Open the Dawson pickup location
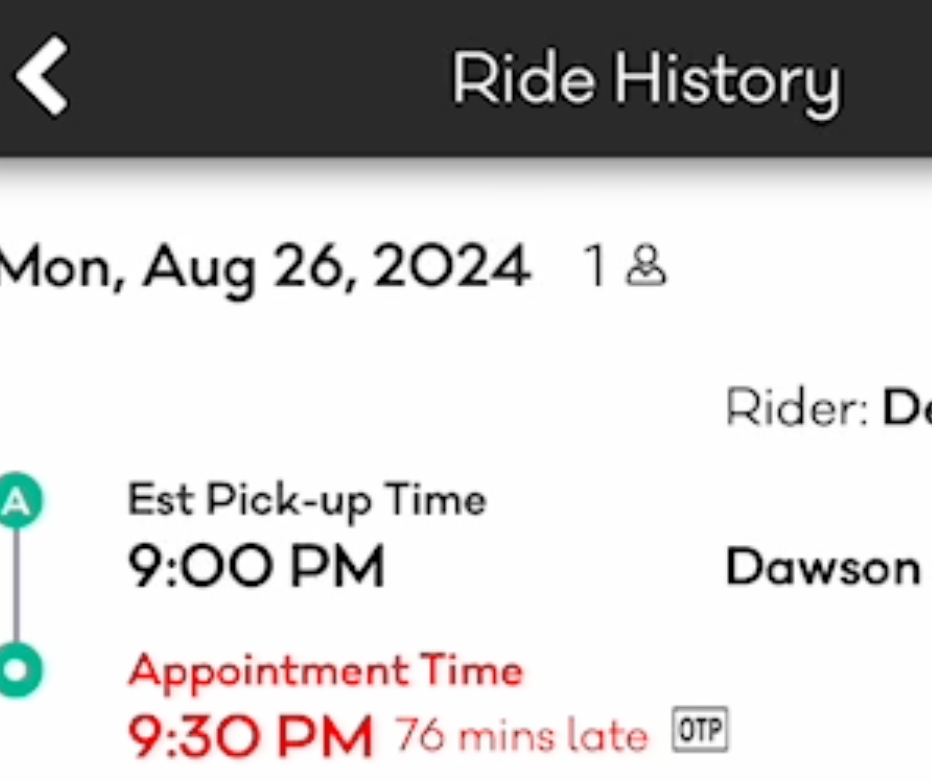Screen dimensions: 932x782 click(x=823, y=569)
